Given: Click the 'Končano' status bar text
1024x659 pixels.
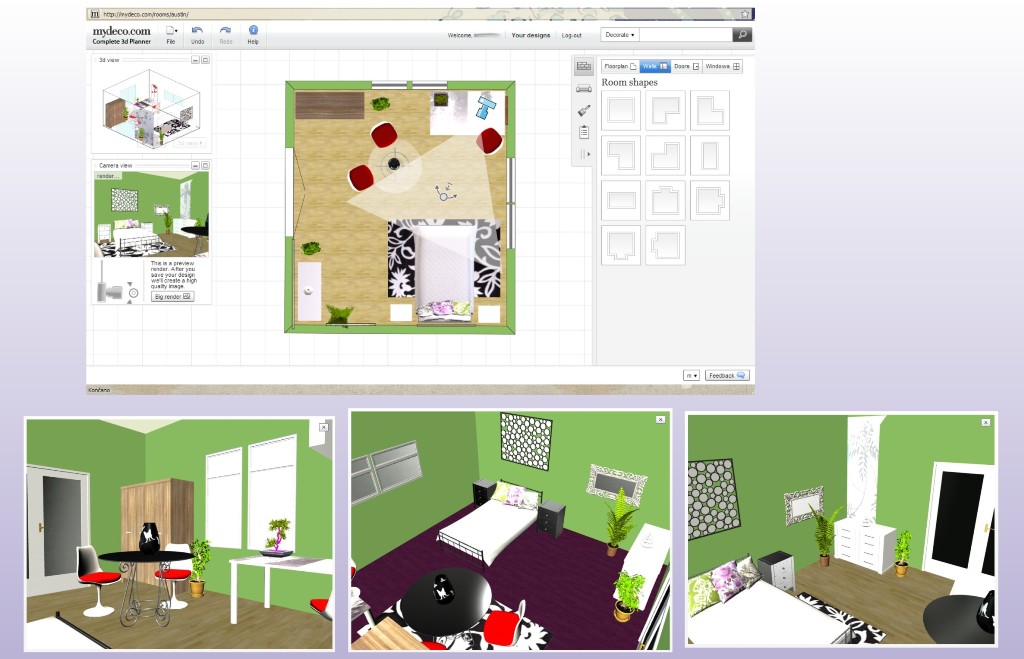Looking at the screenshot, I should click(x=99, y=390).
